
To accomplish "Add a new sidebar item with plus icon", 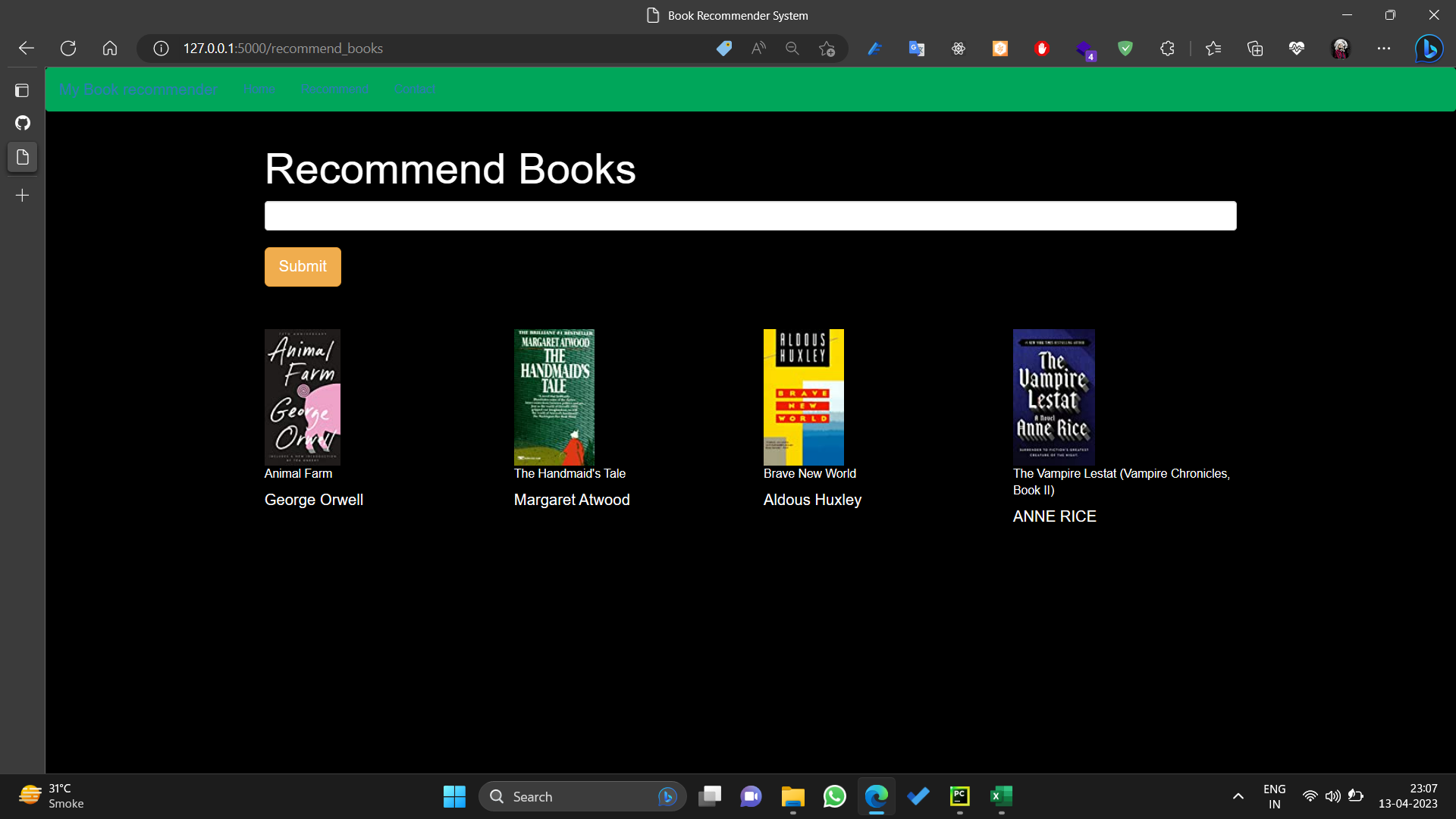I will point(22,195).
